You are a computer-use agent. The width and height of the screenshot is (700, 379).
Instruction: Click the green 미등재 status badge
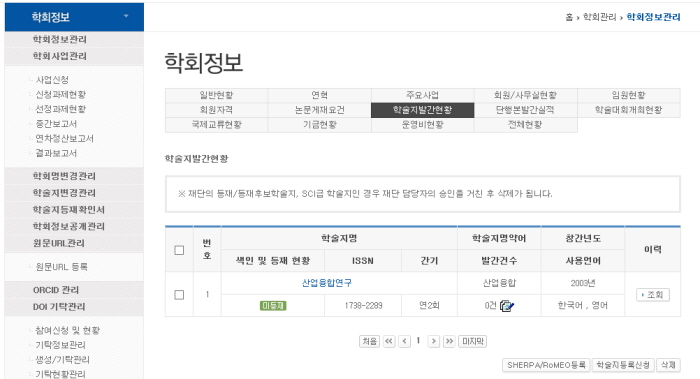(273, 306)
